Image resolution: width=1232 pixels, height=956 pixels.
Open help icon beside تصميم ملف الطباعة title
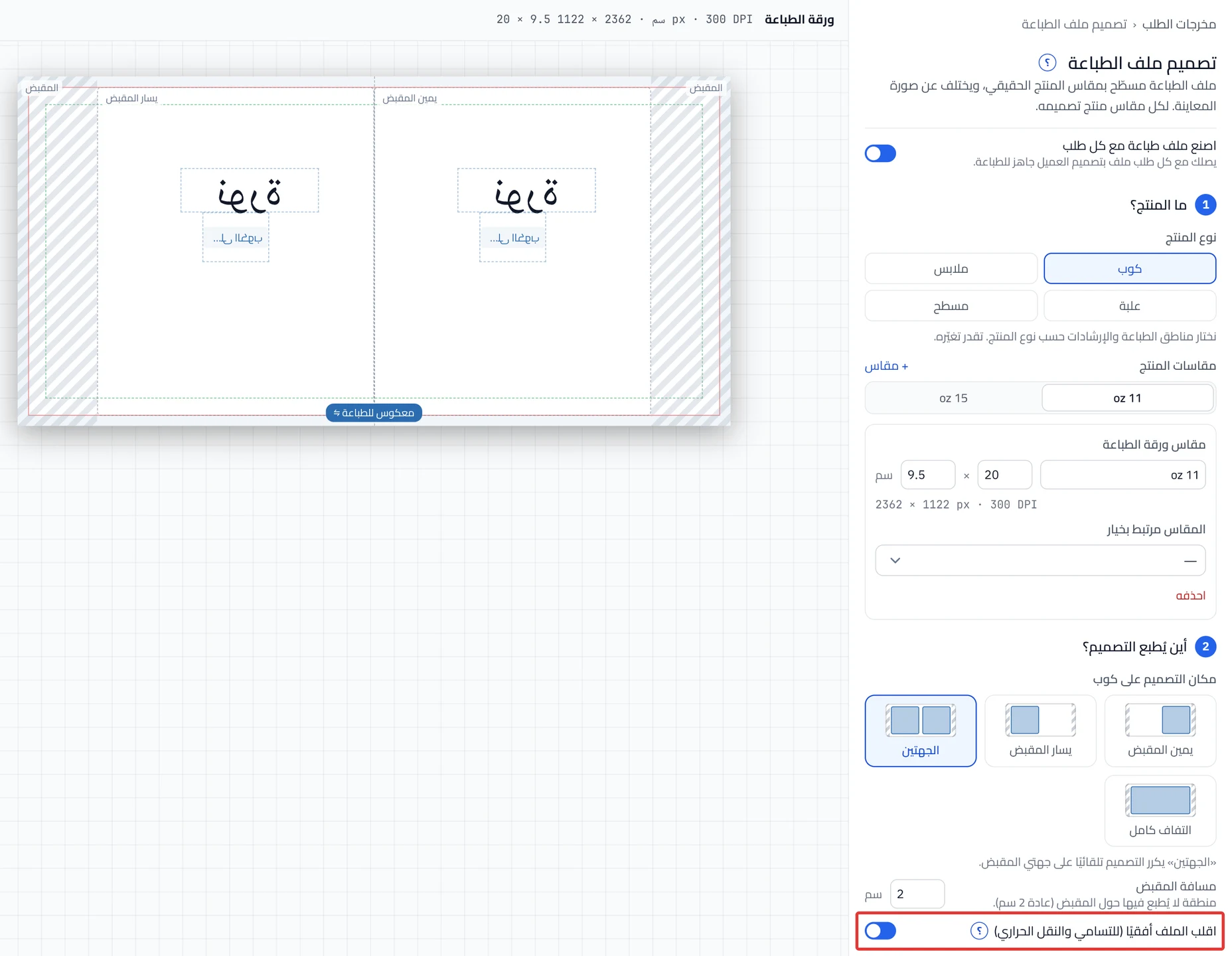pos(1047,63)
